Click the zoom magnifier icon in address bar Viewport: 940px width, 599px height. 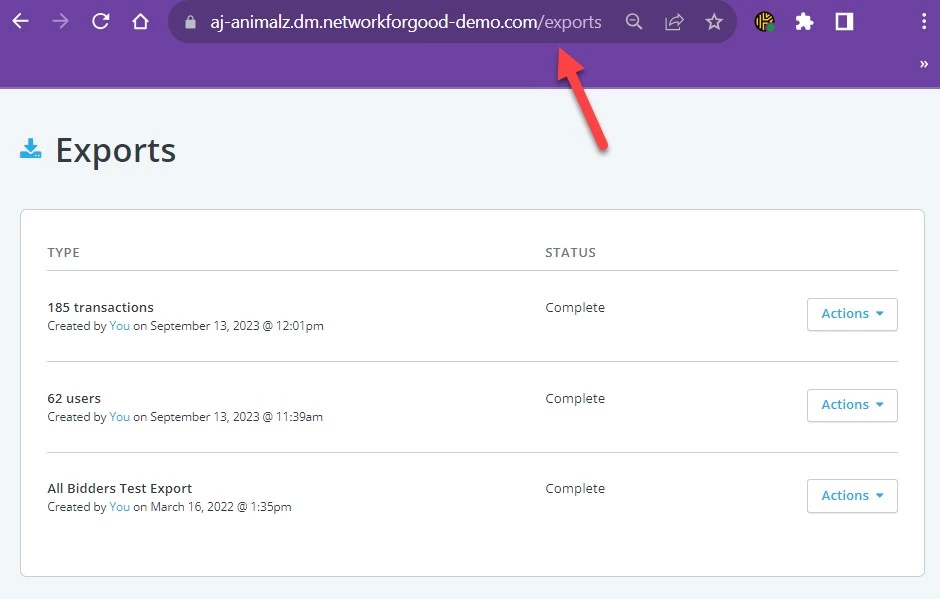634,21
